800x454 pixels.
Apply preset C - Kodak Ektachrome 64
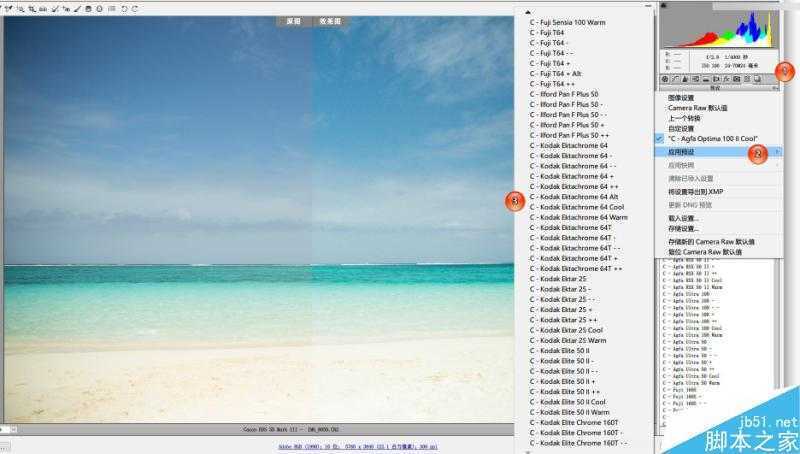568,145
